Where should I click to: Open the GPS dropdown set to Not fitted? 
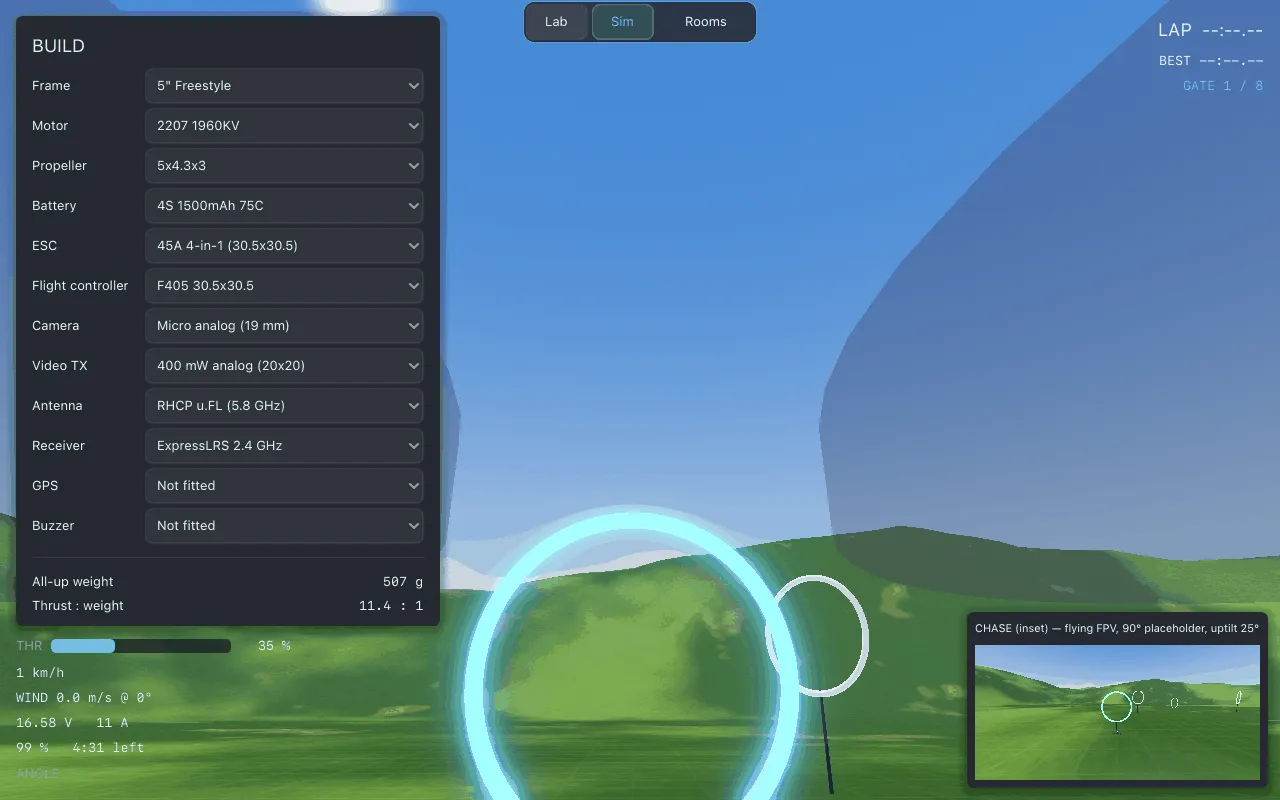pyautogui.click(x=284, y=486)
